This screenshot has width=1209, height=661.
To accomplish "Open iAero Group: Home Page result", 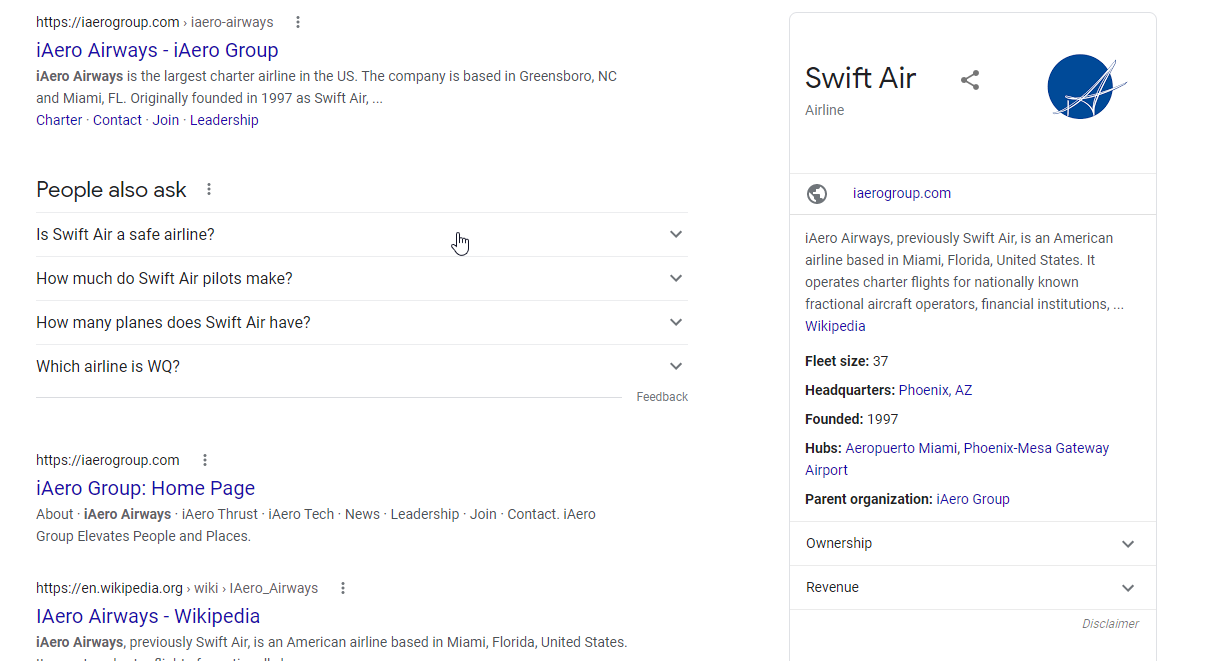I will coord(146,488).
